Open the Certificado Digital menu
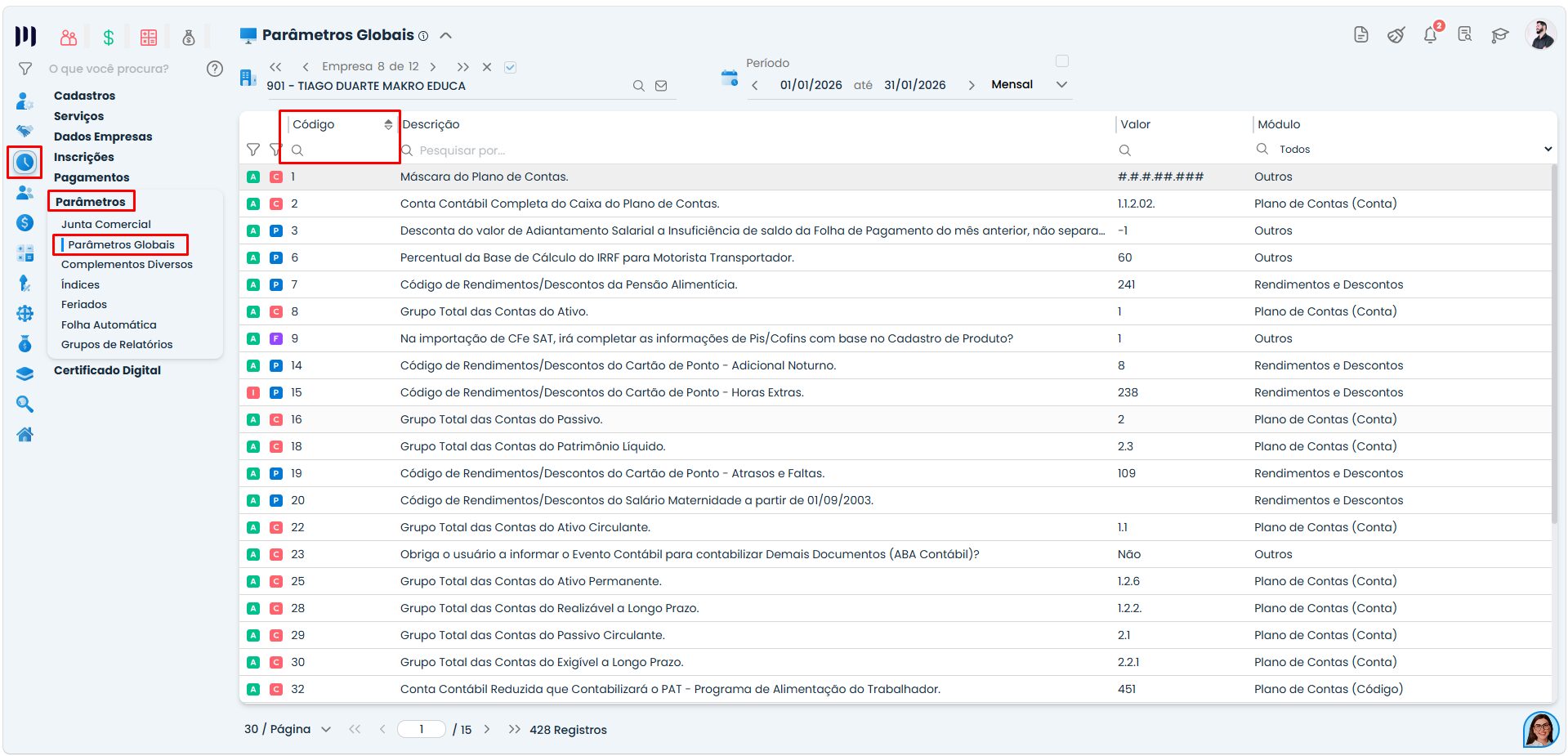1568x756 pixels. pyautogui.click(x=107, y=370)
